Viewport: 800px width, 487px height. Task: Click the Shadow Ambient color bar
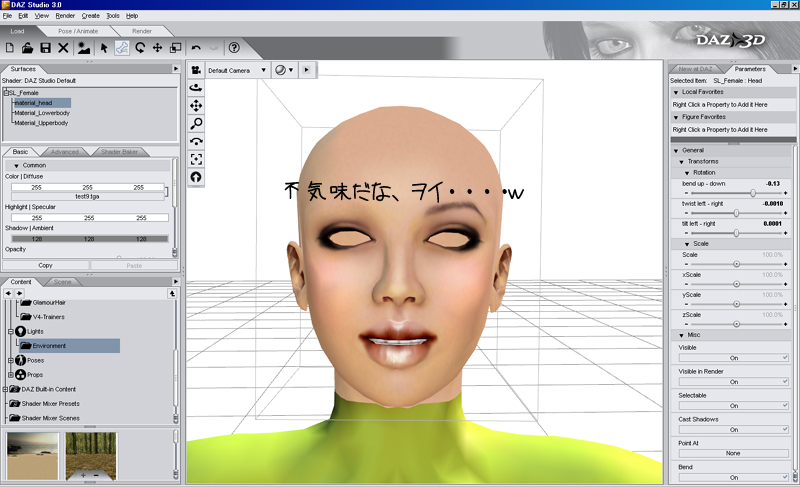click(90, 239)
